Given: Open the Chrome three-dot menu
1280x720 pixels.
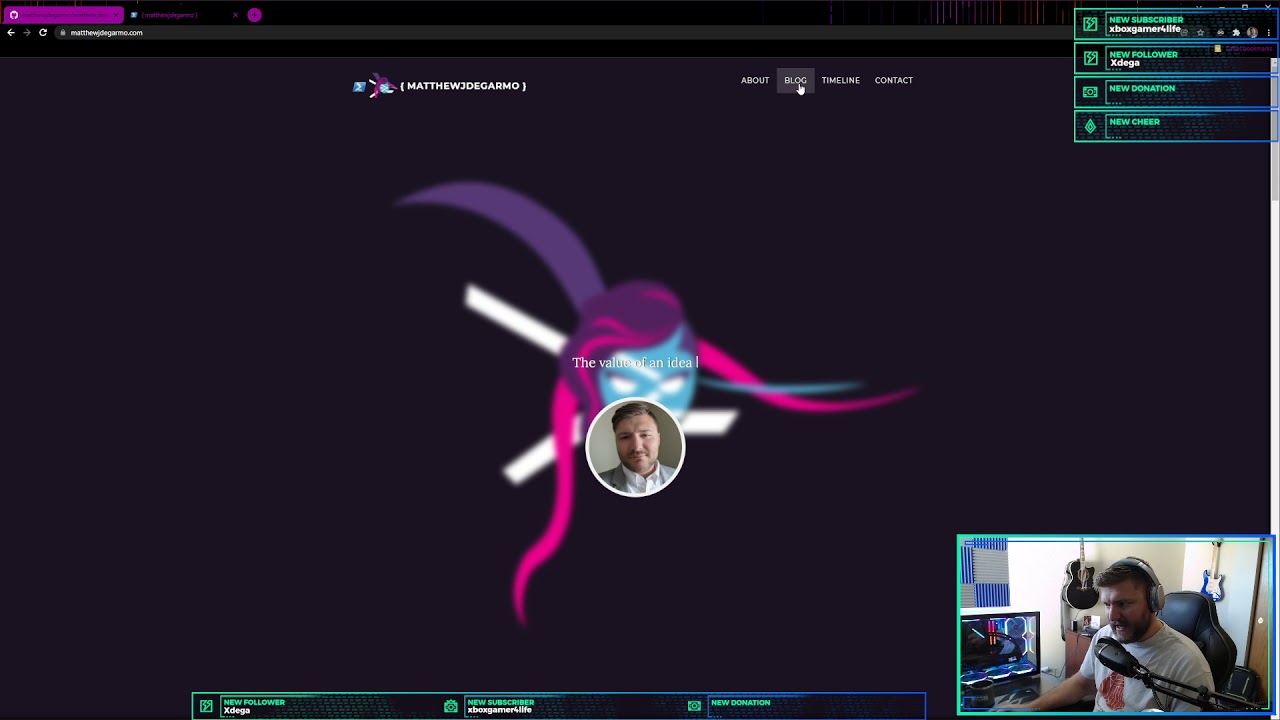Looking at the screenshot, I should [1268, 33].
